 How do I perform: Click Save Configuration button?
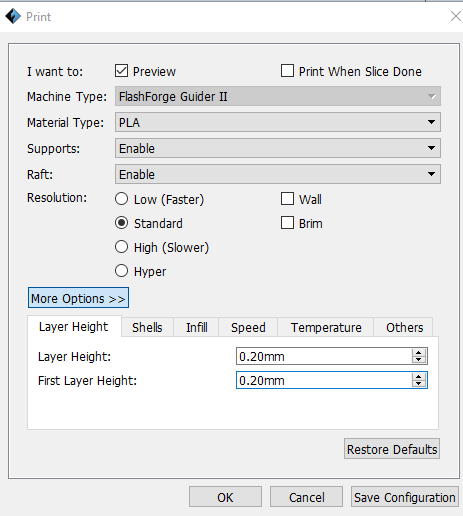(405, 497)
